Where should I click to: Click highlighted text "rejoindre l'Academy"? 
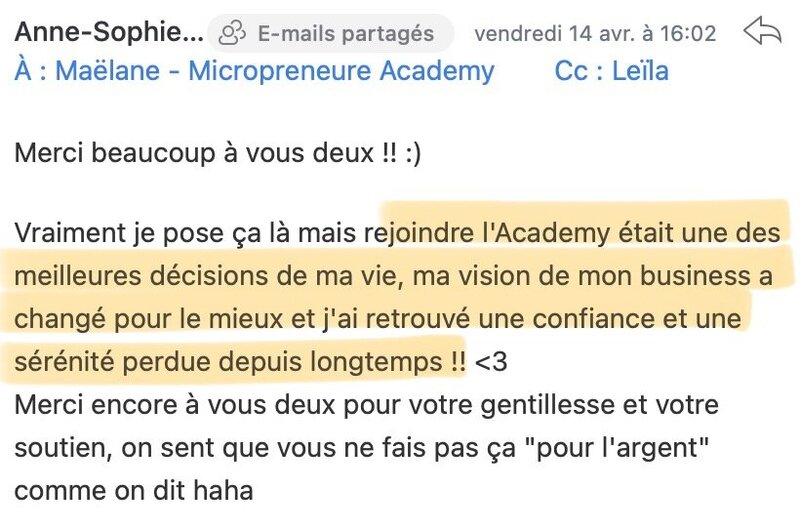coord(487,233)
